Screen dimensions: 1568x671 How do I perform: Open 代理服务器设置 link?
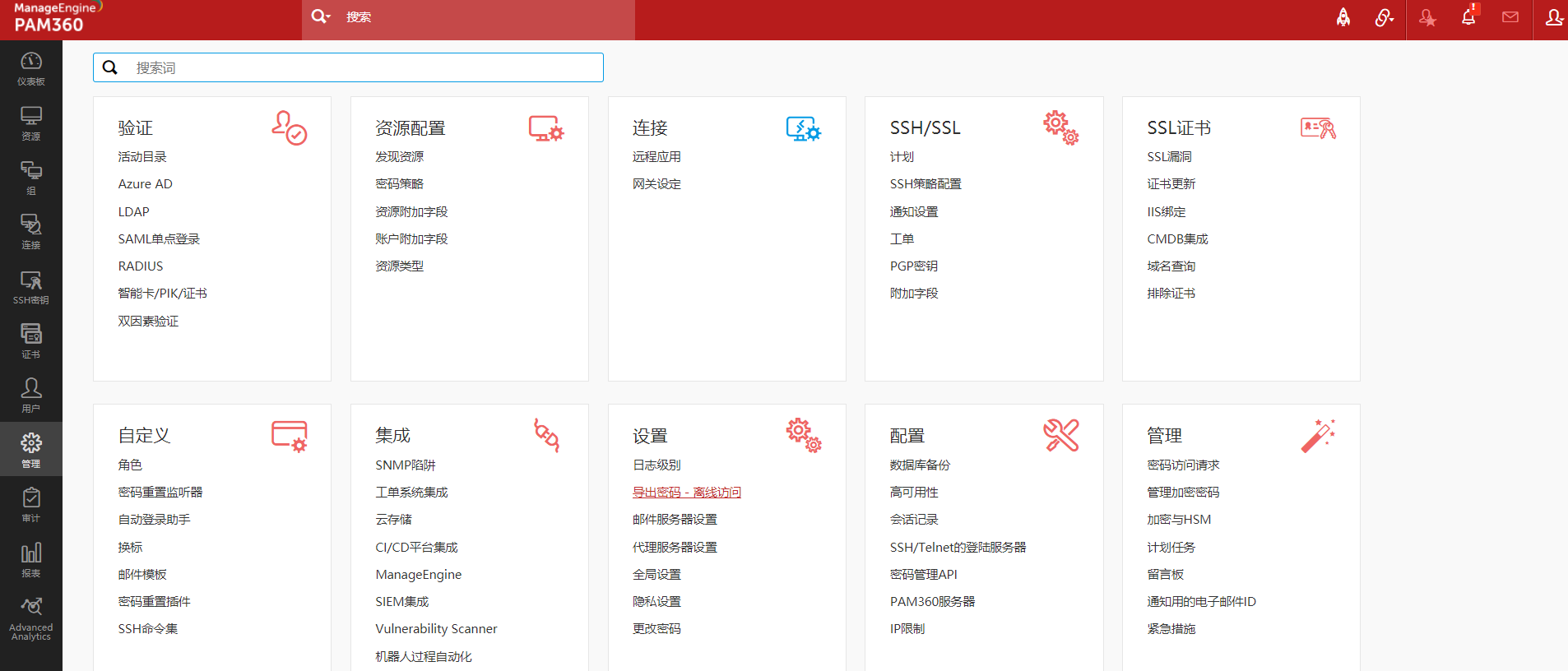click(675, 548)
